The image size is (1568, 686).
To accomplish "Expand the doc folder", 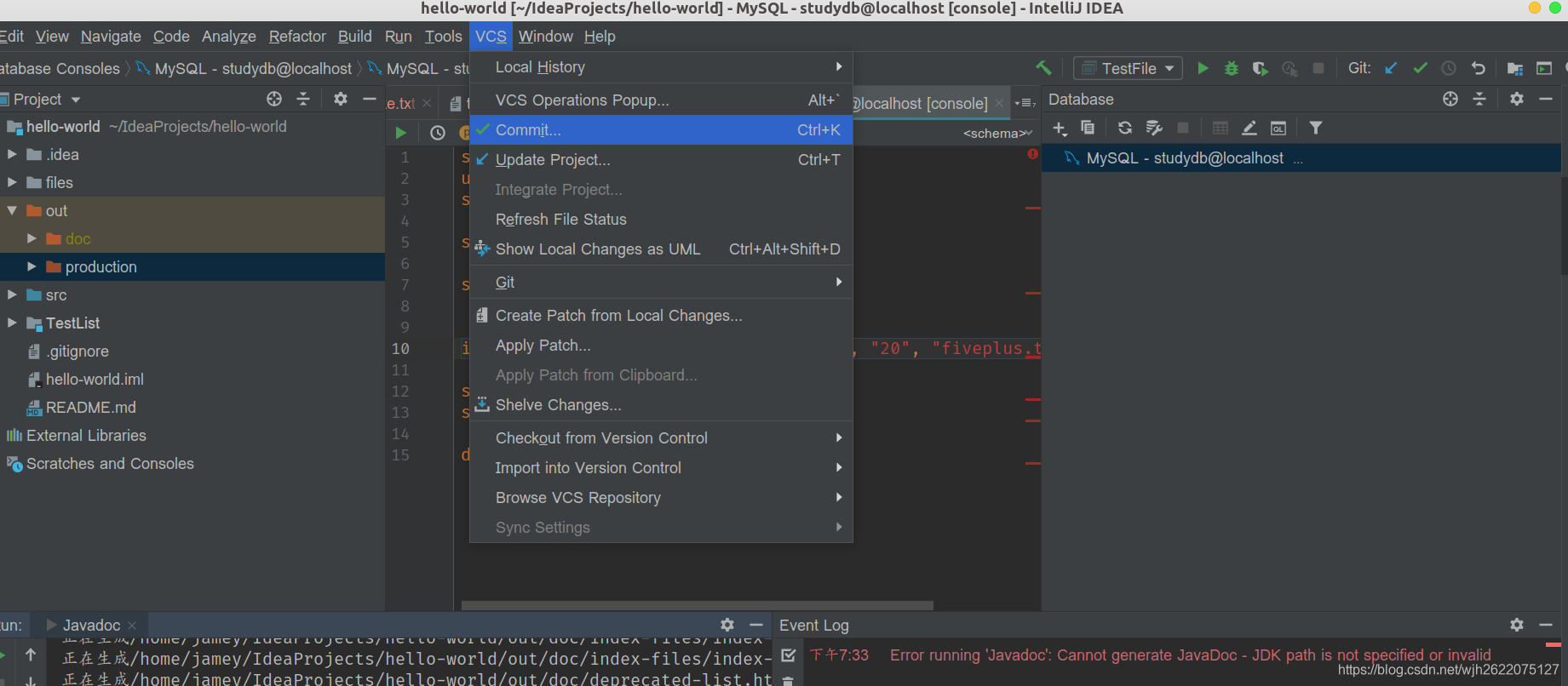I will 32,238.
